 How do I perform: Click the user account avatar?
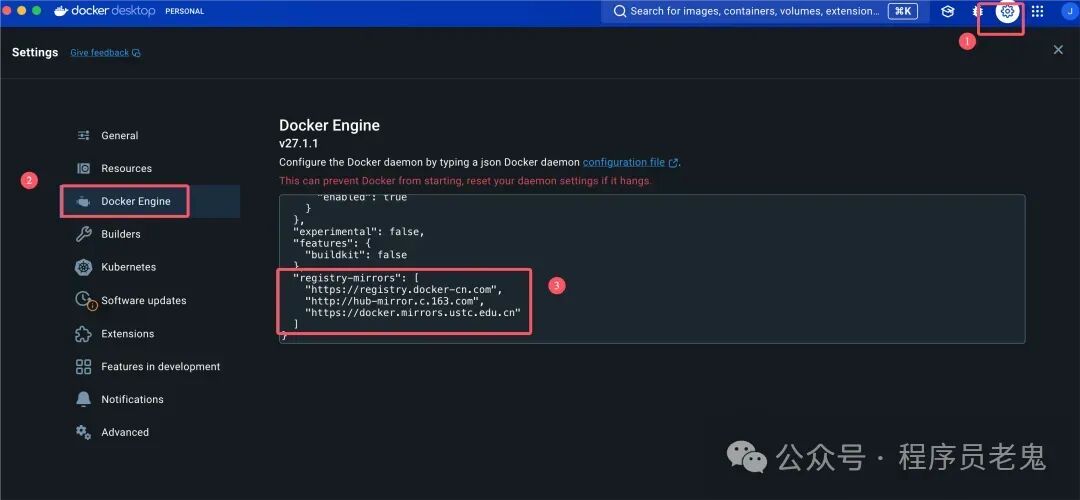(x=1070, y=12)
